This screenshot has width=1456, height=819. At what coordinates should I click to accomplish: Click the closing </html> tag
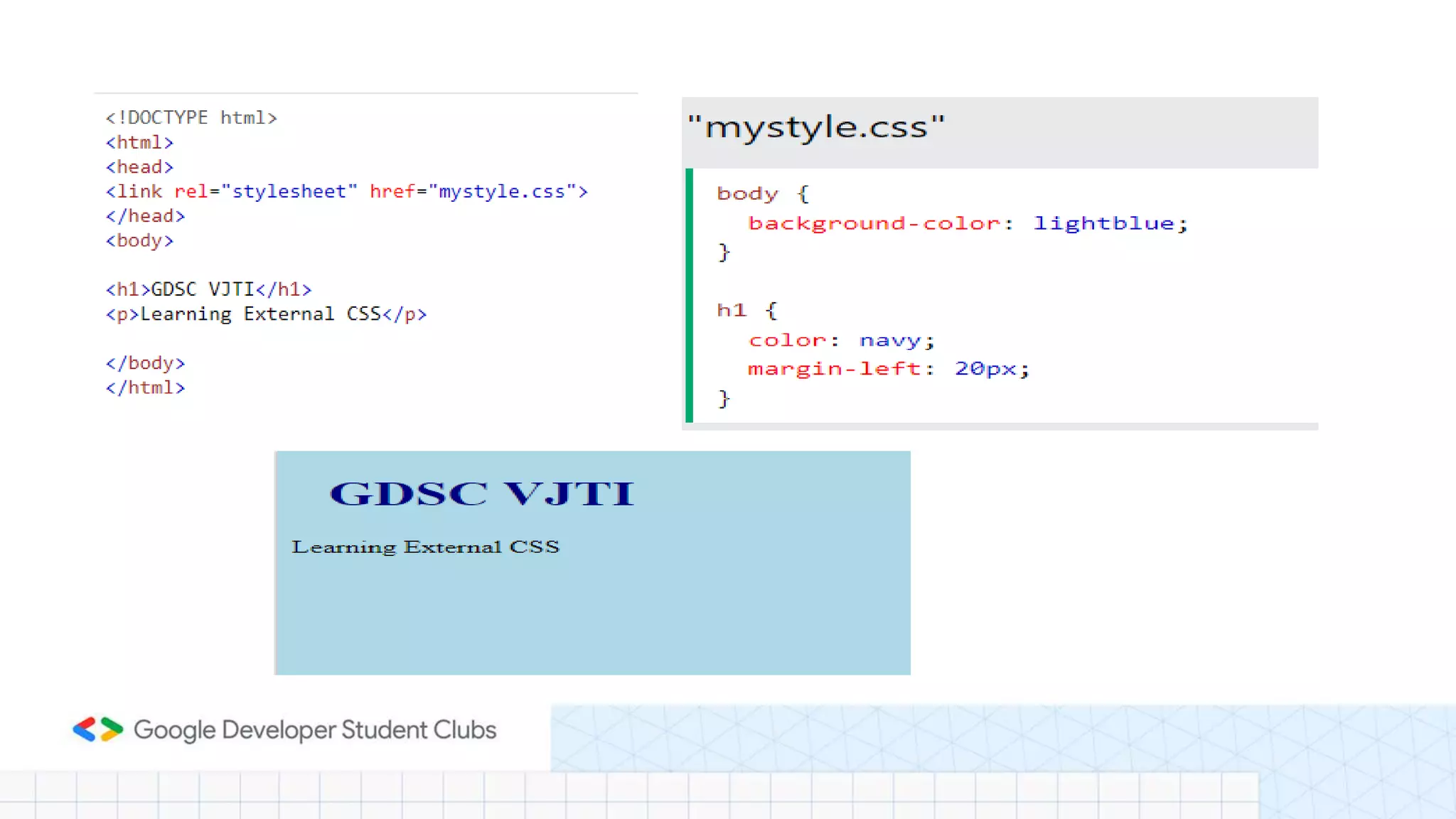(x=145, y=388)
